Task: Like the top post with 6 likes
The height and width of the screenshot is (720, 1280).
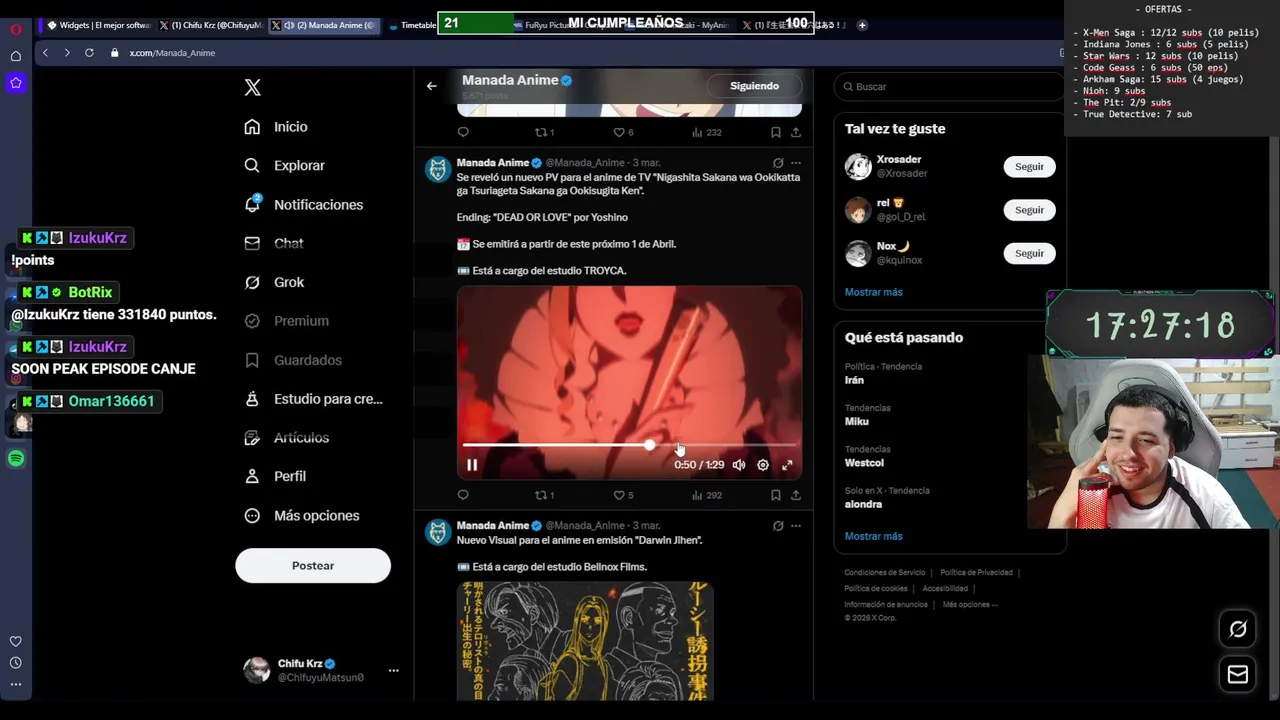Action: [623, 132]
